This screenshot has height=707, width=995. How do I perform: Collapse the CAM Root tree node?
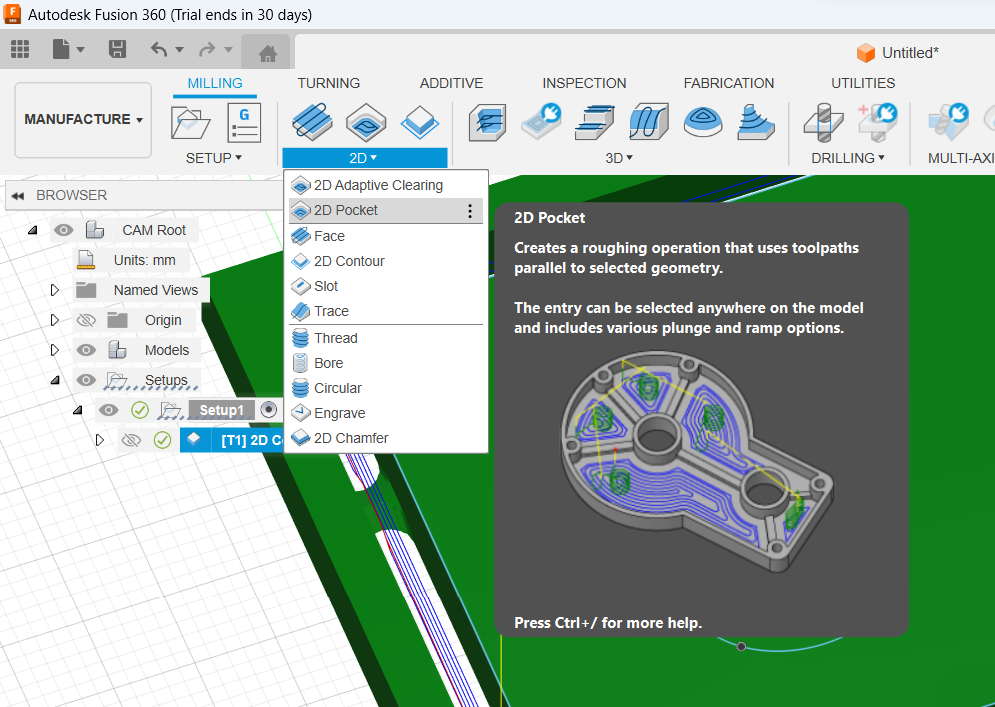33,230
